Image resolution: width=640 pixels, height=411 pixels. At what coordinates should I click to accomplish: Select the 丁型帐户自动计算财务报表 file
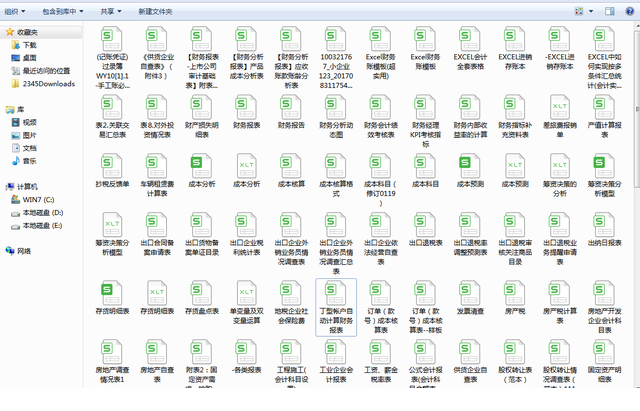336,307
